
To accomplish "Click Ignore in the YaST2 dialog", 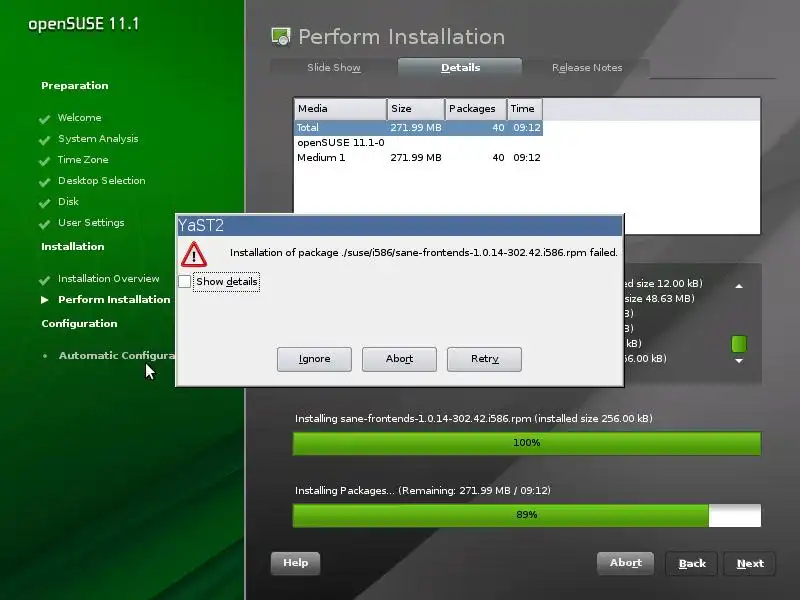I will [x=314, y=359].
